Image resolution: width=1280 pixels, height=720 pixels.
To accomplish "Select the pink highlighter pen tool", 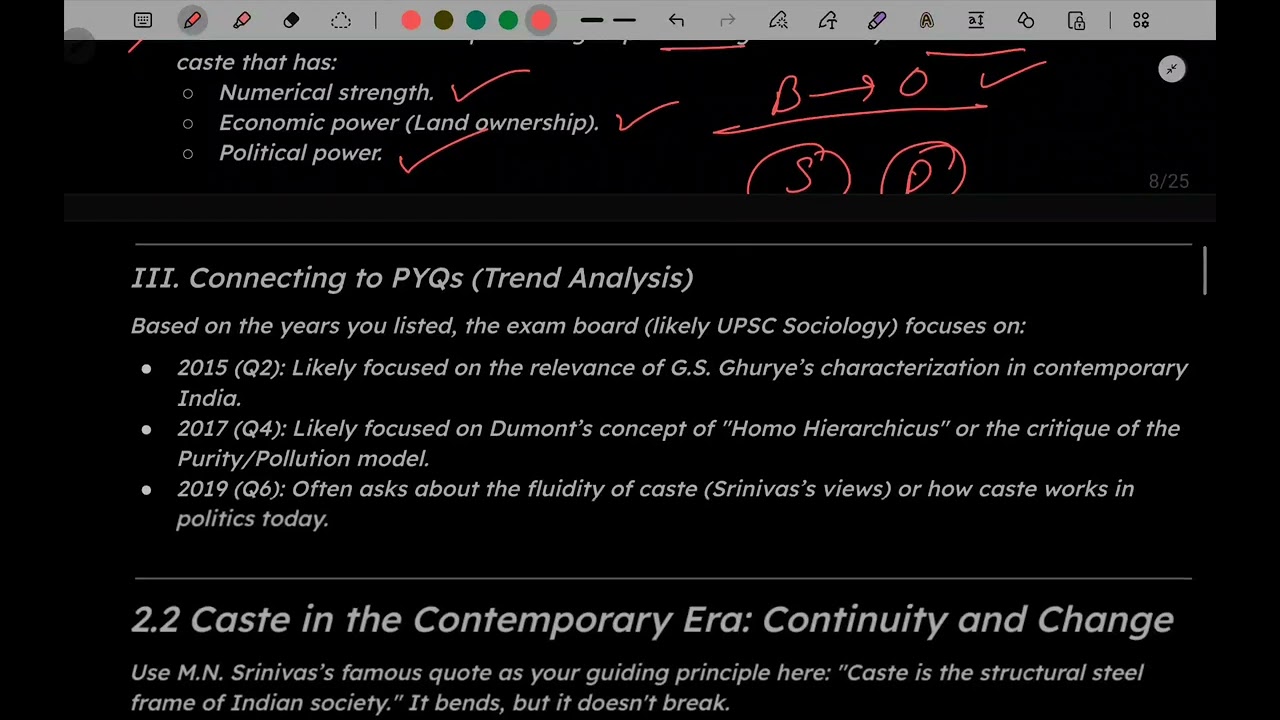I will pyautogui.click(x=241, y=20).
